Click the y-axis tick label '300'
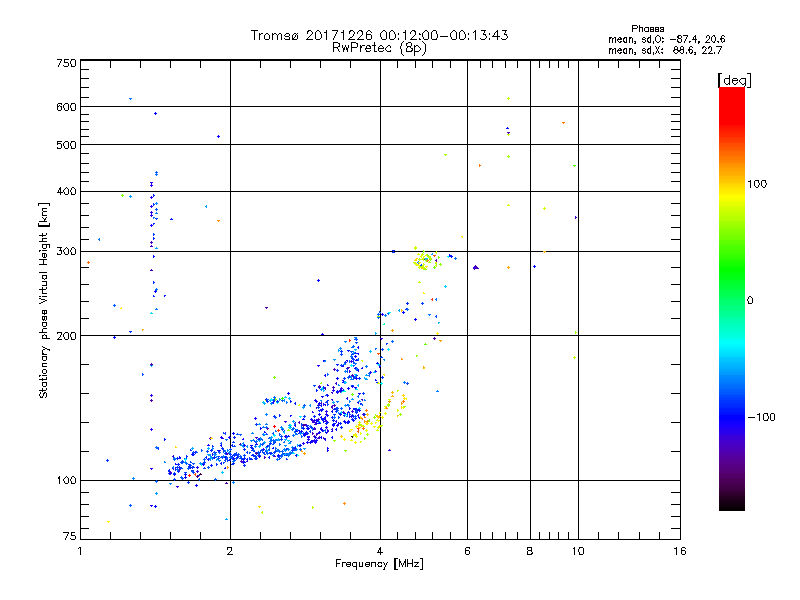 [66, 251]
